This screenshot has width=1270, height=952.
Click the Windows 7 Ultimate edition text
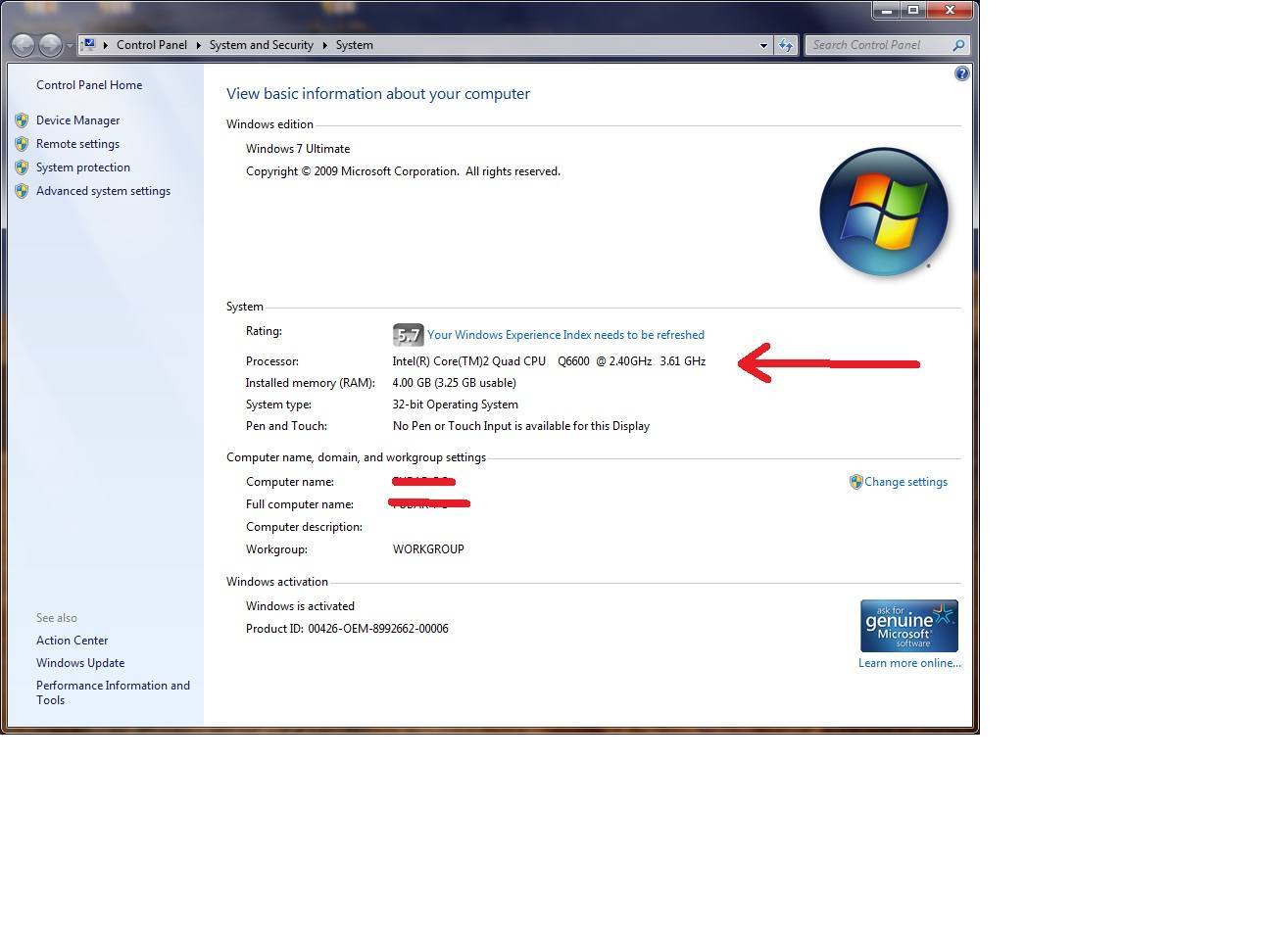(298, 149)
